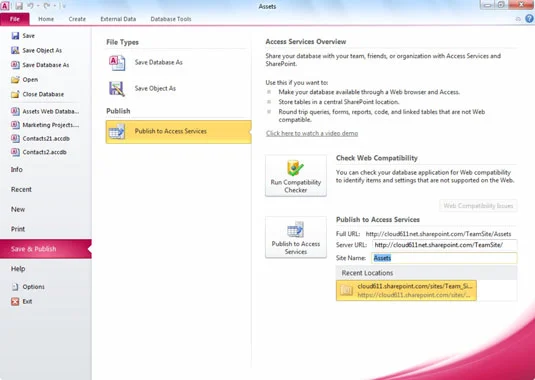The width and height of the screenshot is (535, 380).
Task: Select Publish to Access Services option
Action: [178, 132]
